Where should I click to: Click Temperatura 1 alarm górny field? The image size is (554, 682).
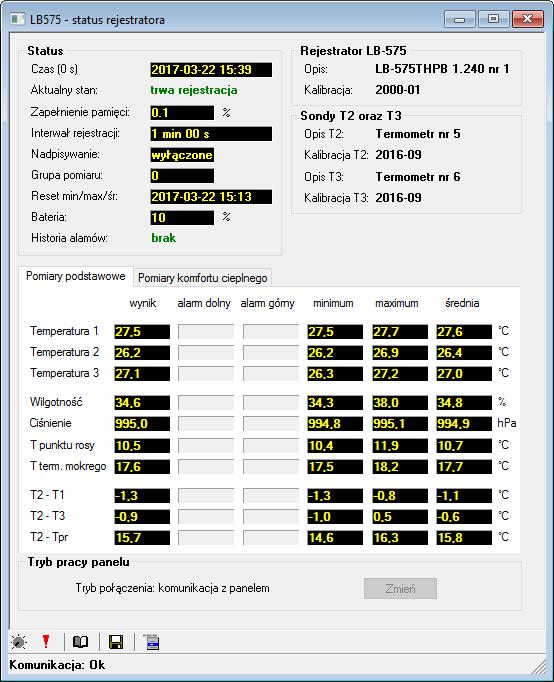270,331
